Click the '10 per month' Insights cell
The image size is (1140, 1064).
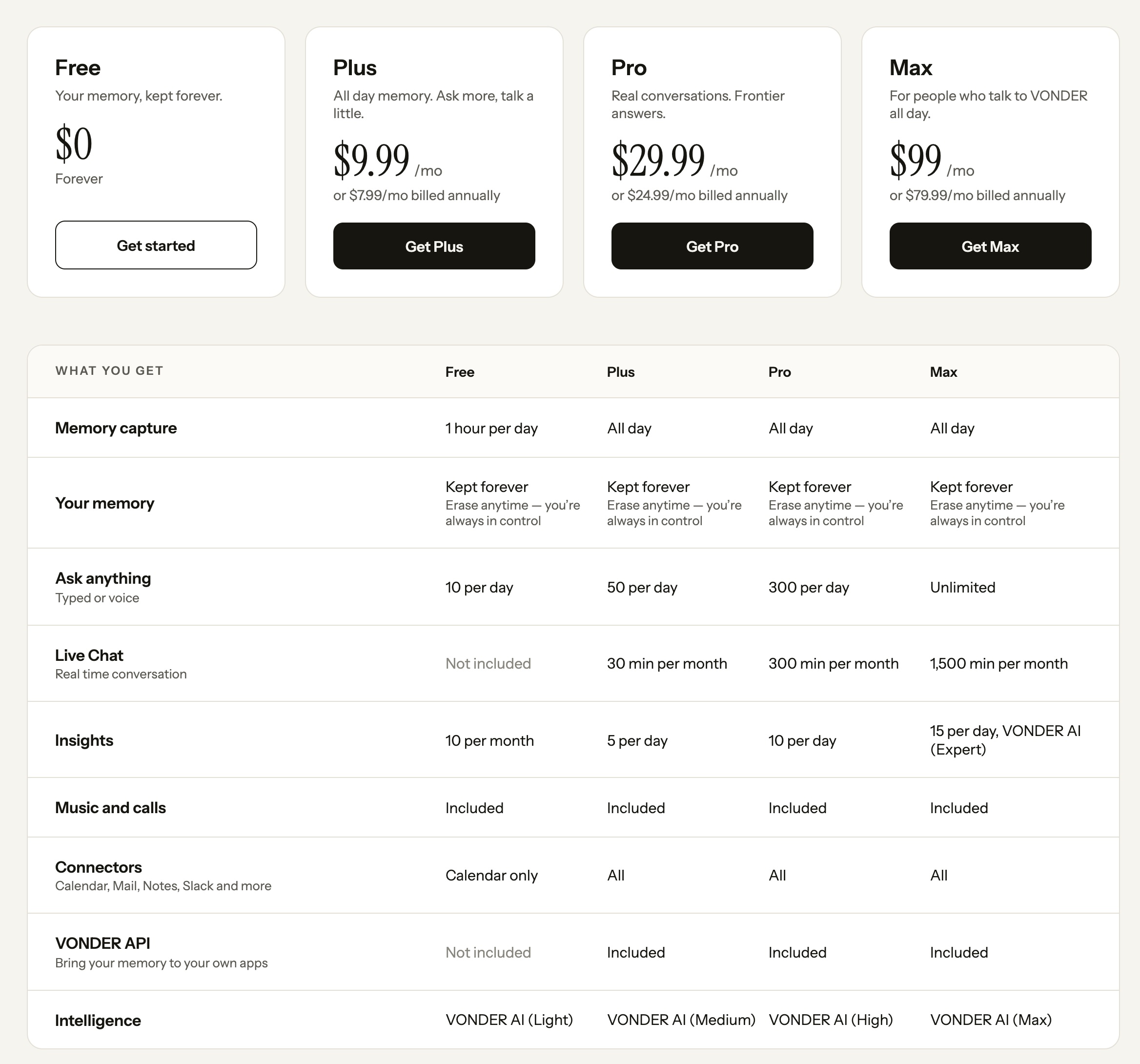pyautogui.click(x=489, y=740)
